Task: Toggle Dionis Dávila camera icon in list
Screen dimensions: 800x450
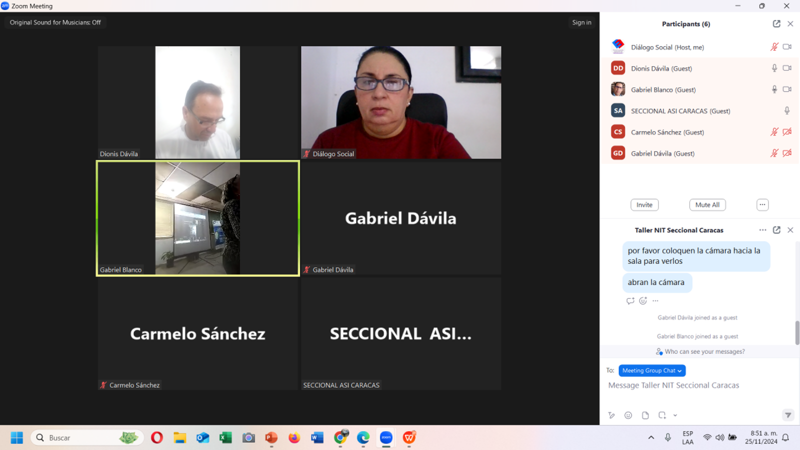Action: click(x=787, y=68)
